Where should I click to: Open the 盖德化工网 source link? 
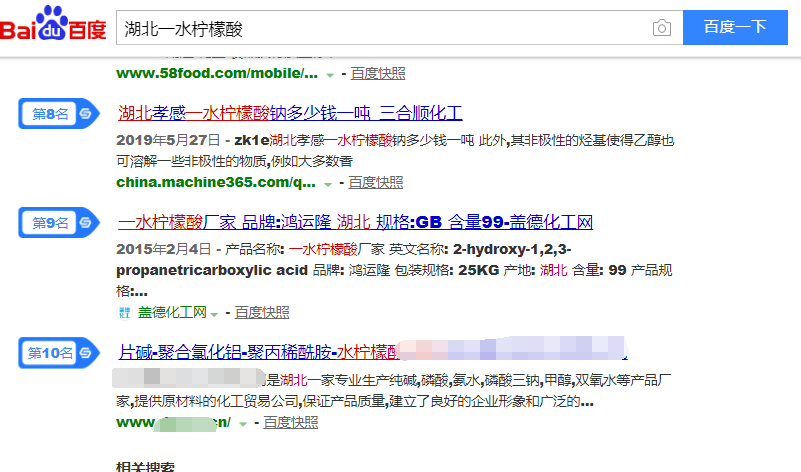tap(172, 312)
